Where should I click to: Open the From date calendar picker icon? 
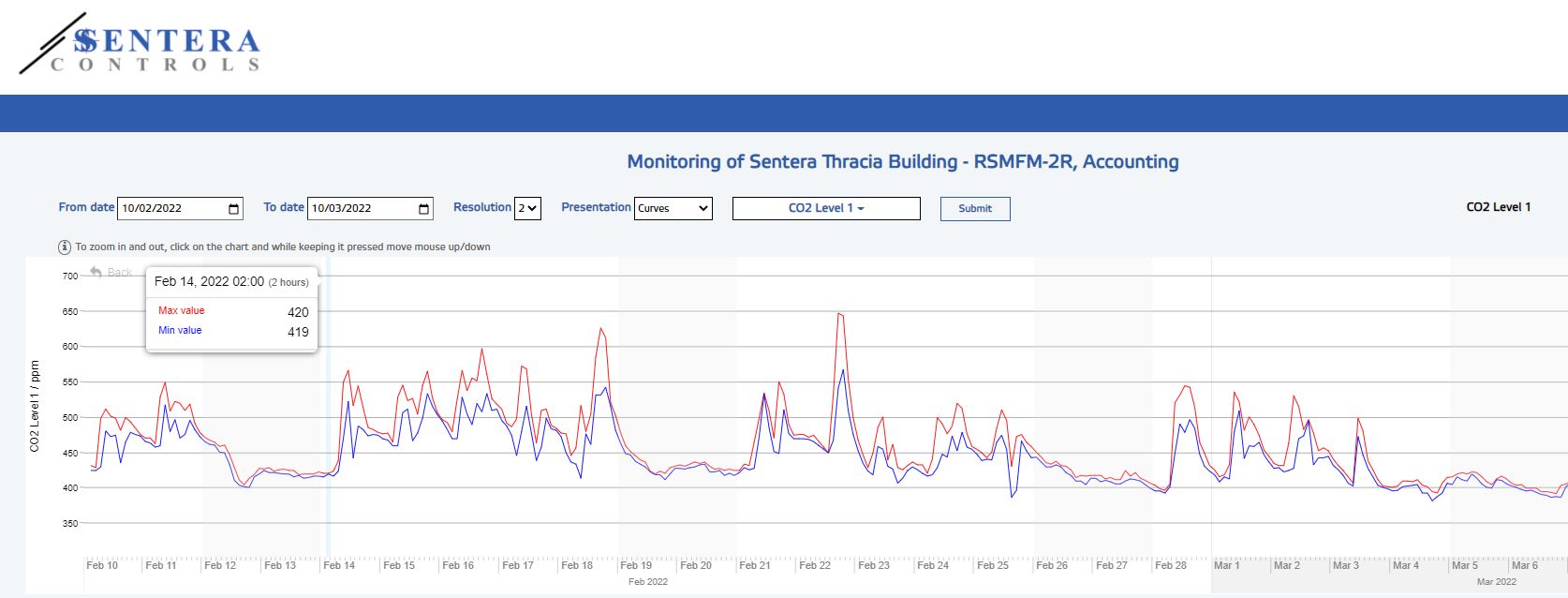(x=233, y=209)
